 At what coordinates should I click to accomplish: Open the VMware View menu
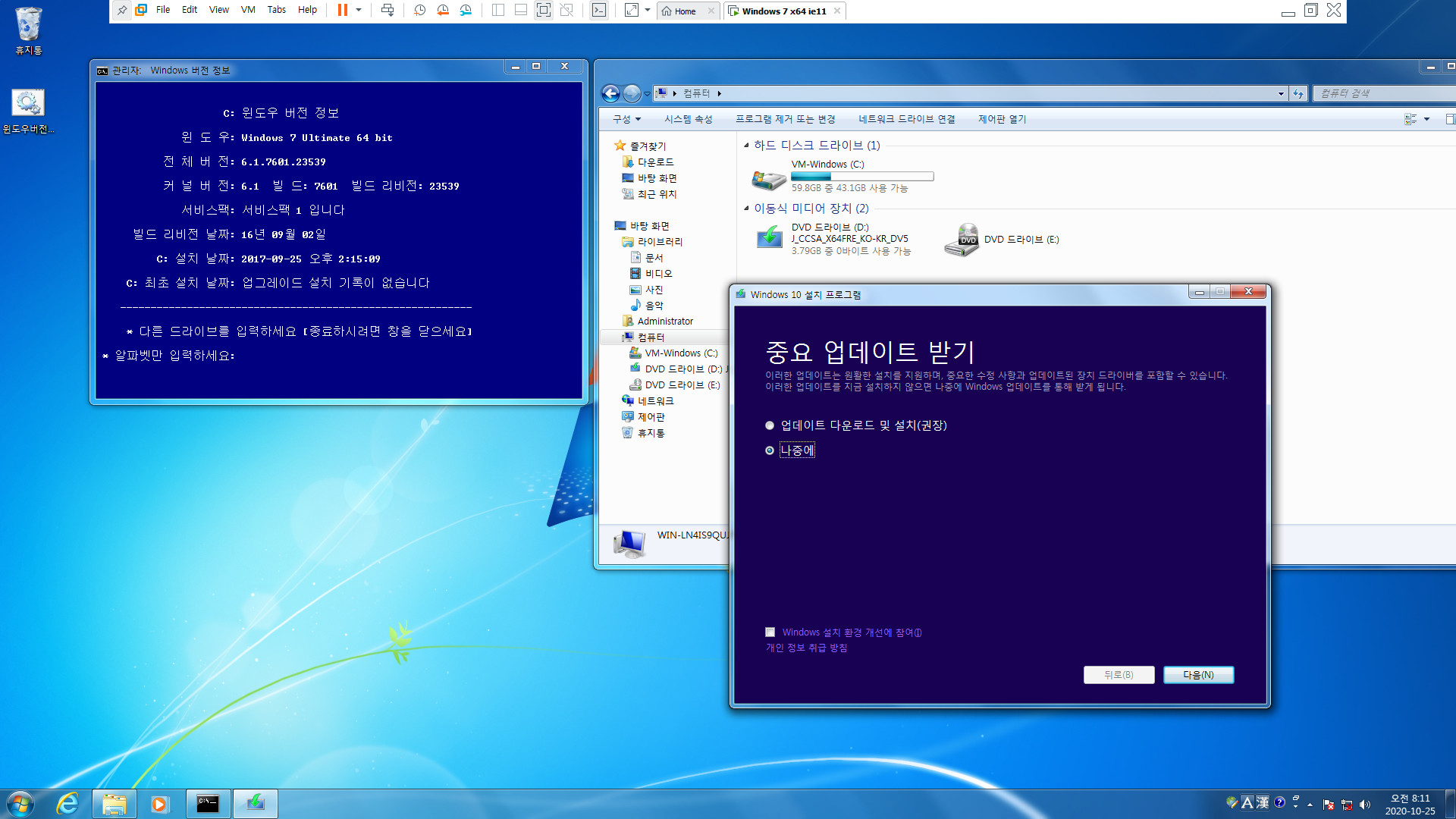click(219, 10)
